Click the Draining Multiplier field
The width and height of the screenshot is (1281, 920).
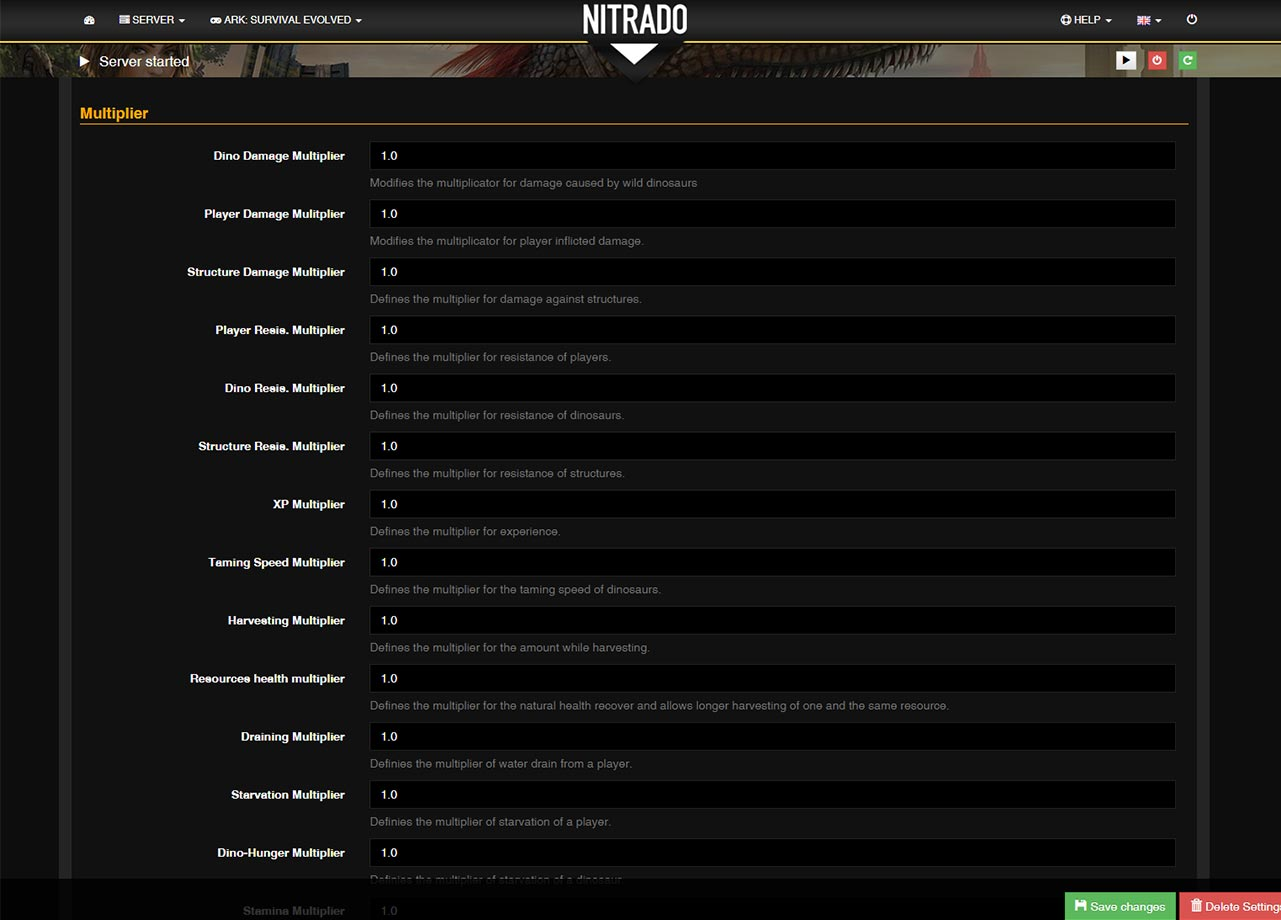coord(772,736)
